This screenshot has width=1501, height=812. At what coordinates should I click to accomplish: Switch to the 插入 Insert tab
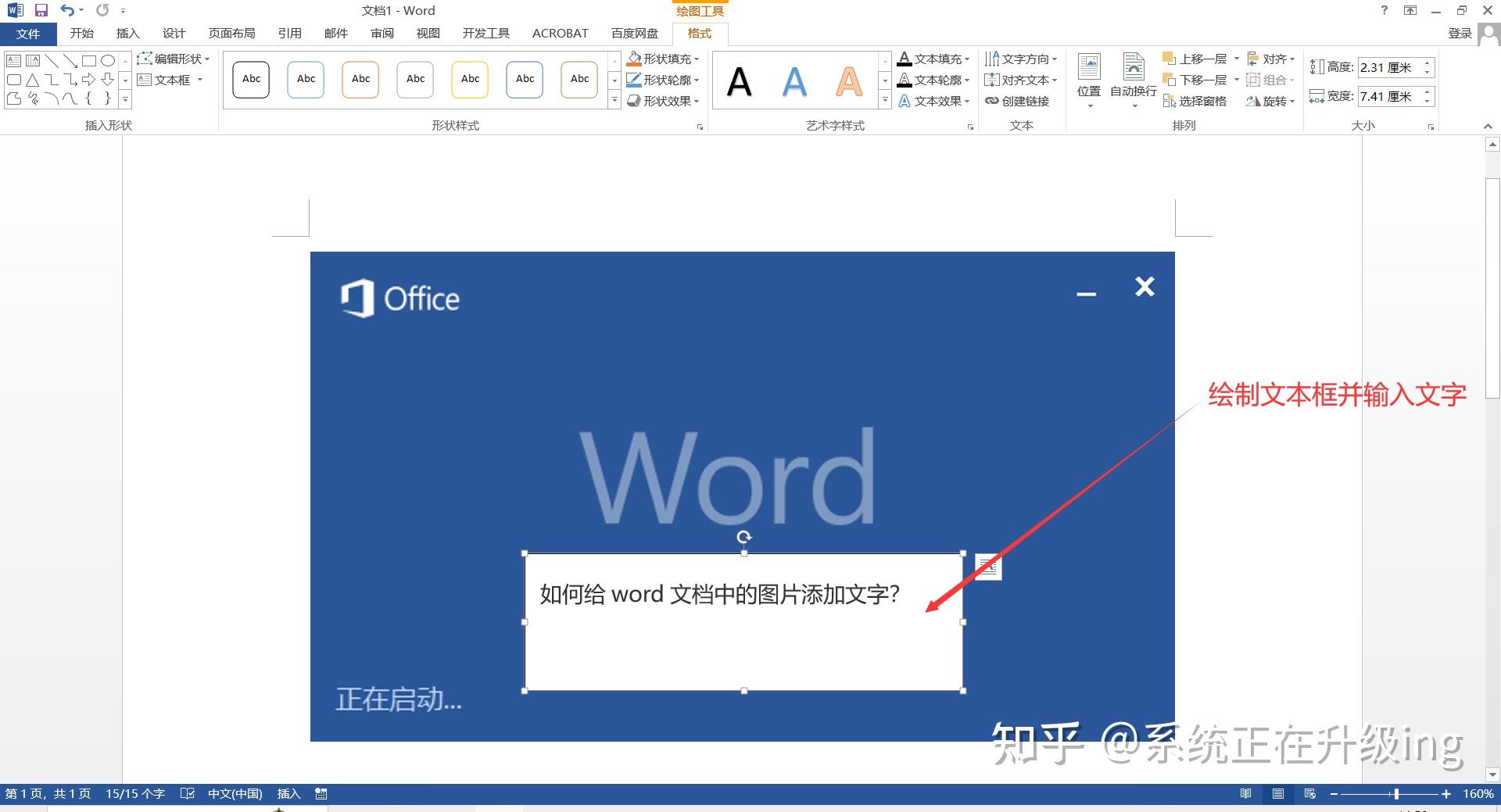[x=127, y=34]
